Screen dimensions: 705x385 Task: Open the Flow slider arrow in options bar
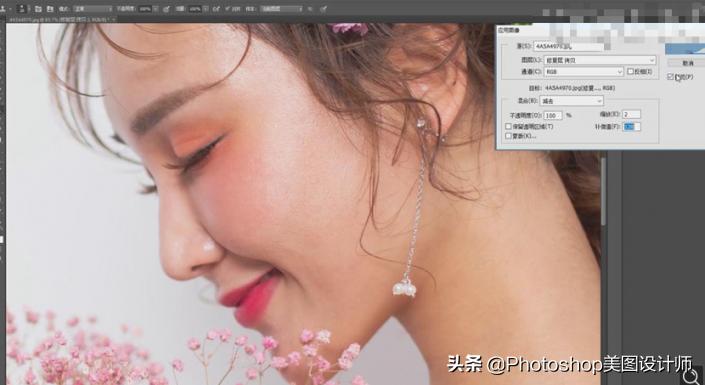coord(205,9)
